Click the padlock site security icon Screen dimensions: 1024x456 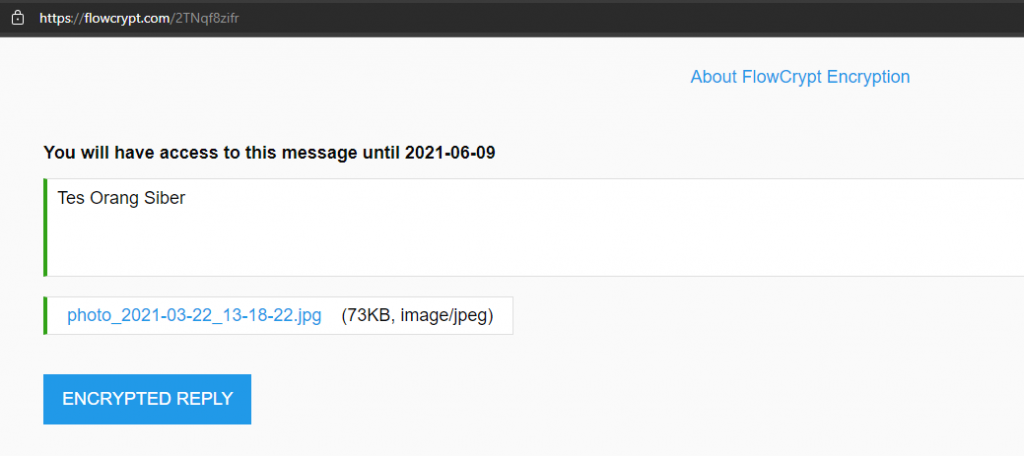pos(18,18)
